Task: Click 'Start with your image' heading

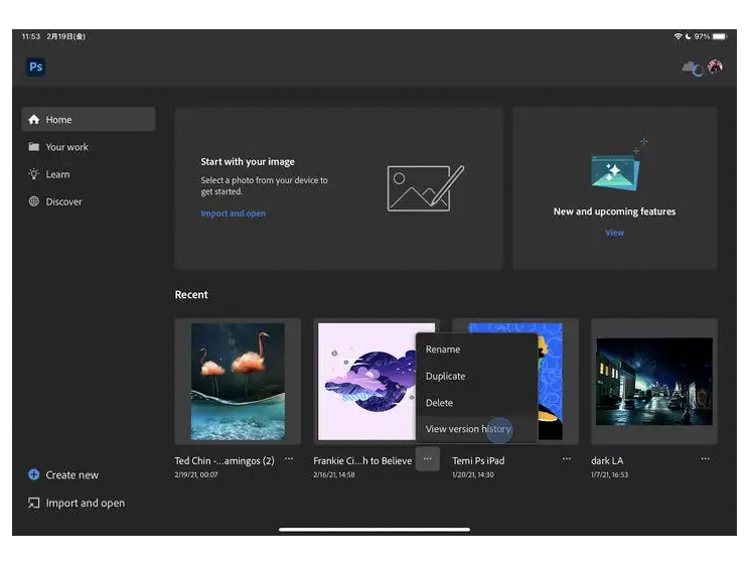Action: [x=248, y=162]
